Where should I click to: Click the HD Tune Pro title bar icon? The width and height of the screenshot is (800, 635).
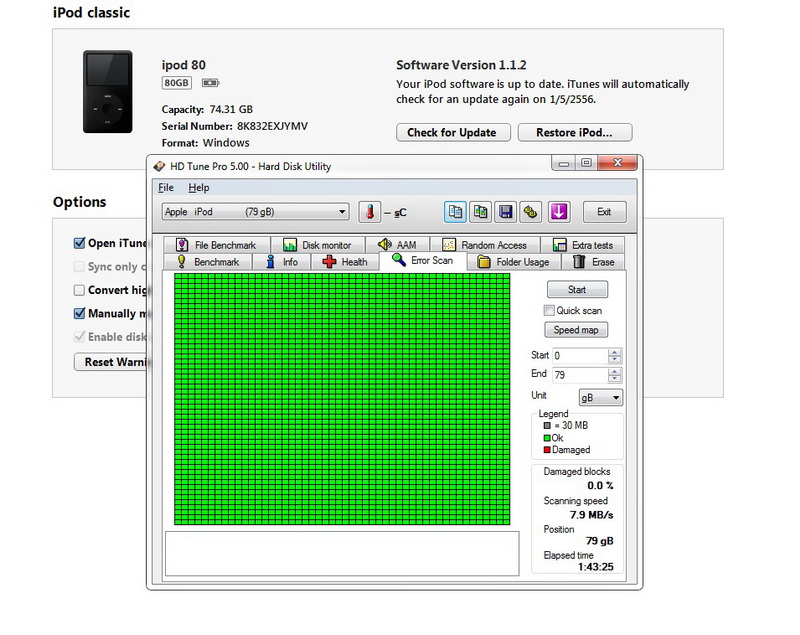click(x=159, y=166)
